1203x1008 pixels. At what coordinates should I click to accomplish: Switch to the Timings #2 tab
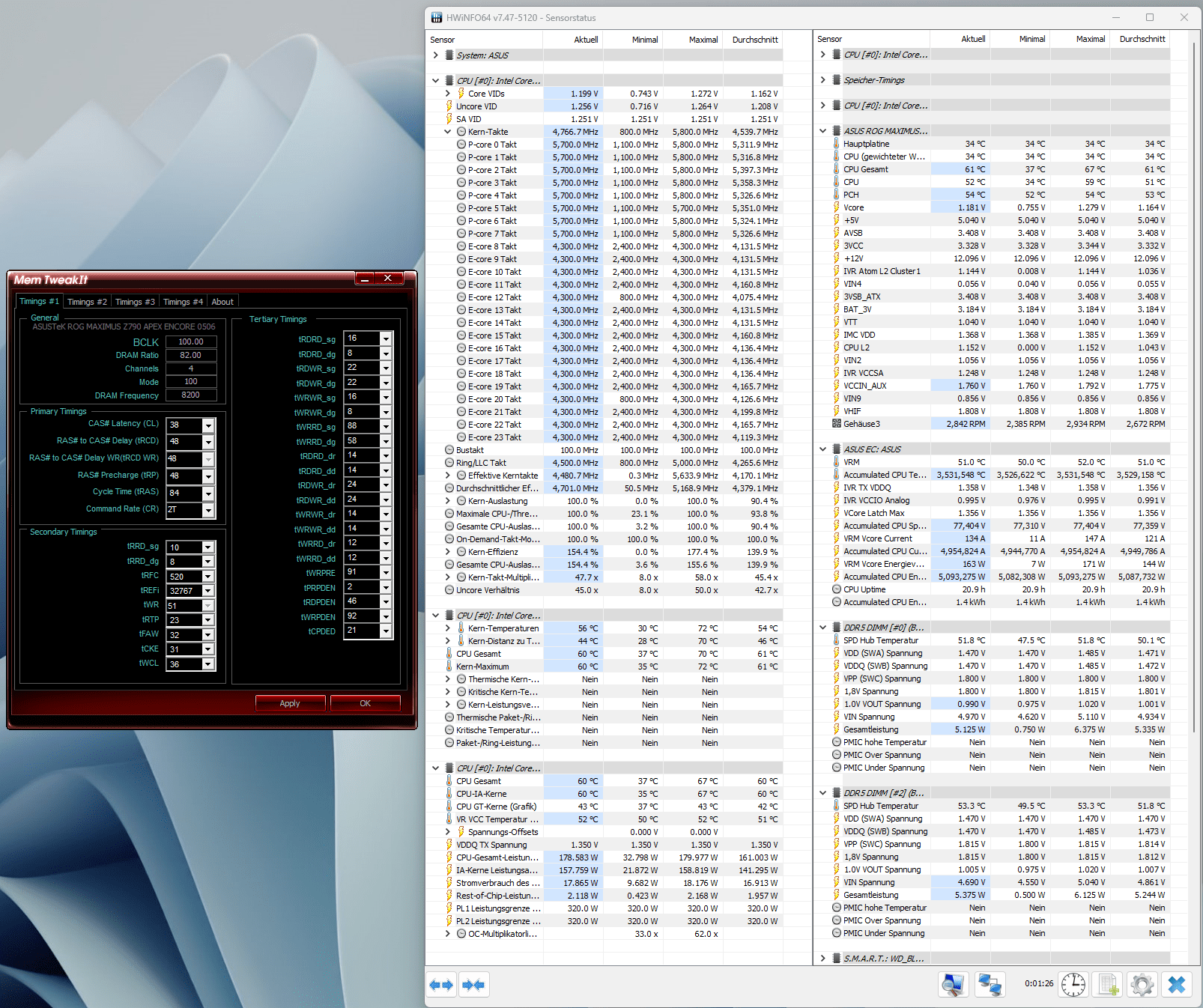point(87,302)
